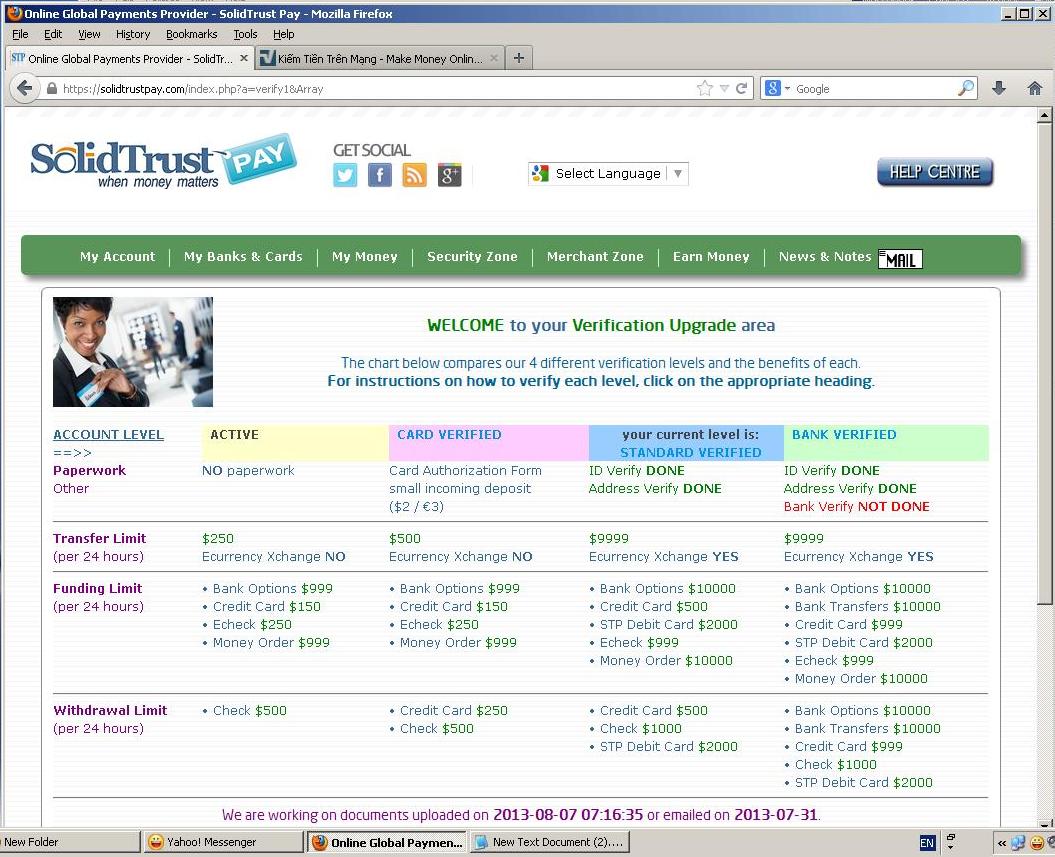Screen dimensions: 1055x857
Task: Open the URL history dropdown arrow
Action: pos(724,88)
